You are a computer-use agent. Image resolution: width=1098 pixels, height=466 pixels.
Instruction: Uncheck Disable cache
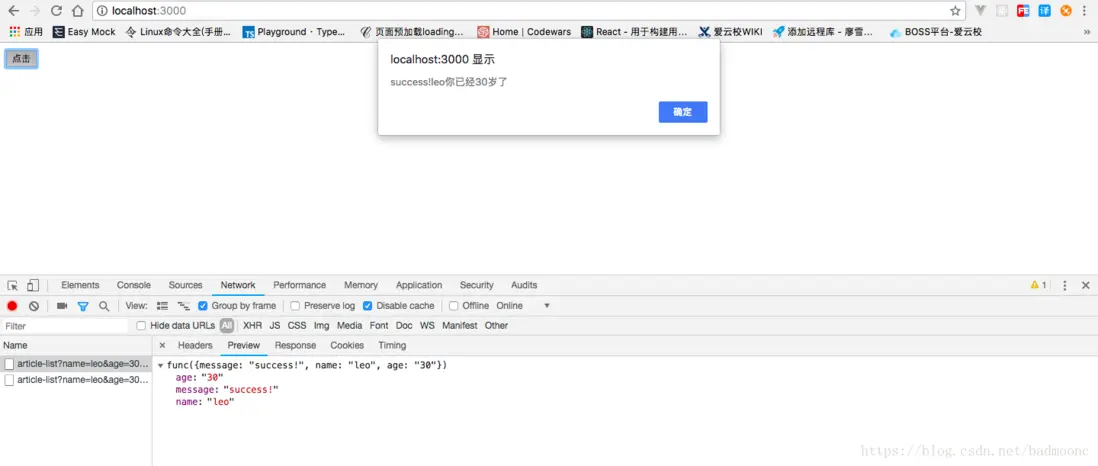(x=368, y=306)
